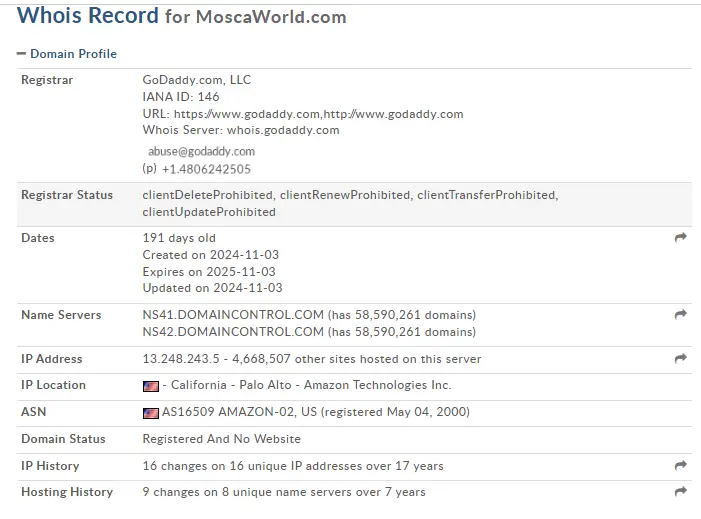701x519 pixels.
Task: Select NS42.DOMAINCONTROL.COM name server
Action: click(233, 332)
